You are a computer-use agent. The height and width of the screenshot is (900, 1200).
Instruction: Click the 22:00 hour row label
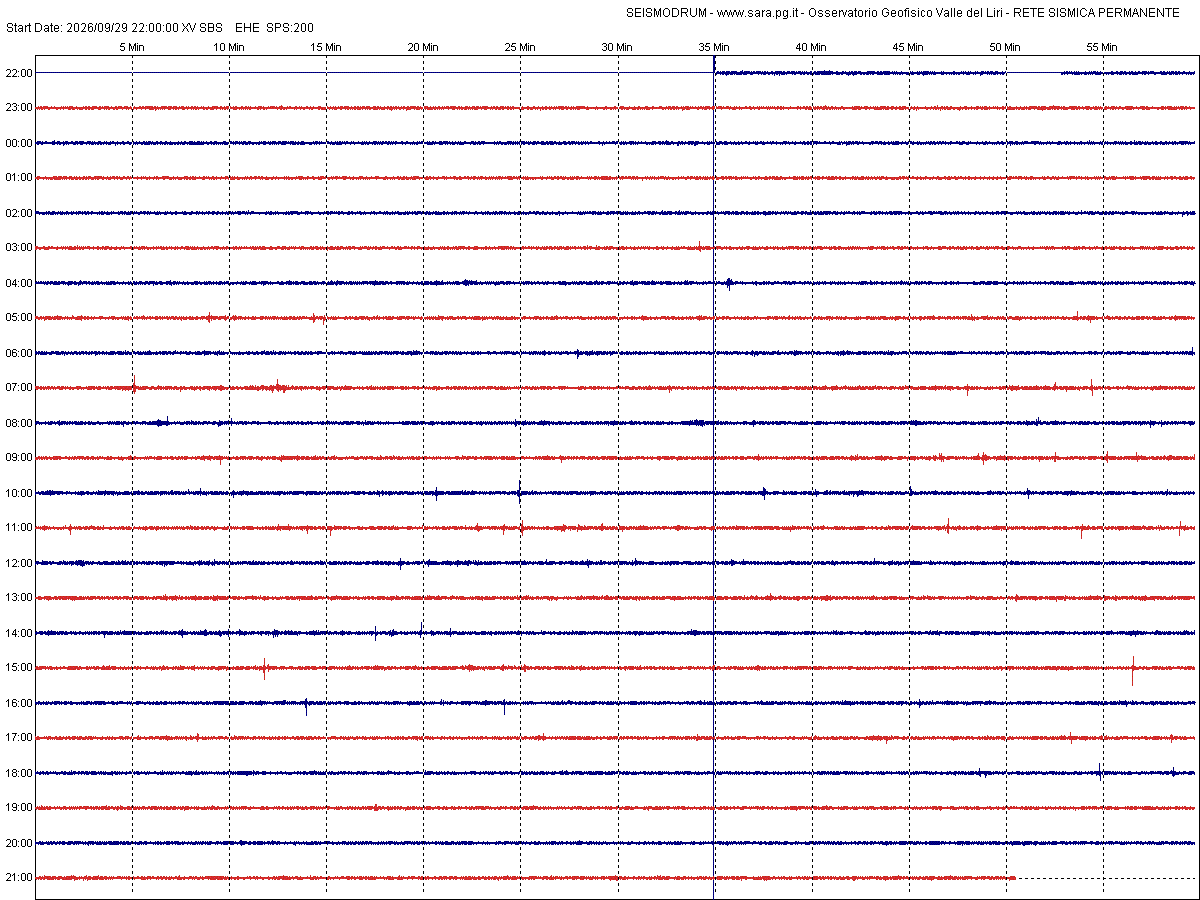coord(19,73)
